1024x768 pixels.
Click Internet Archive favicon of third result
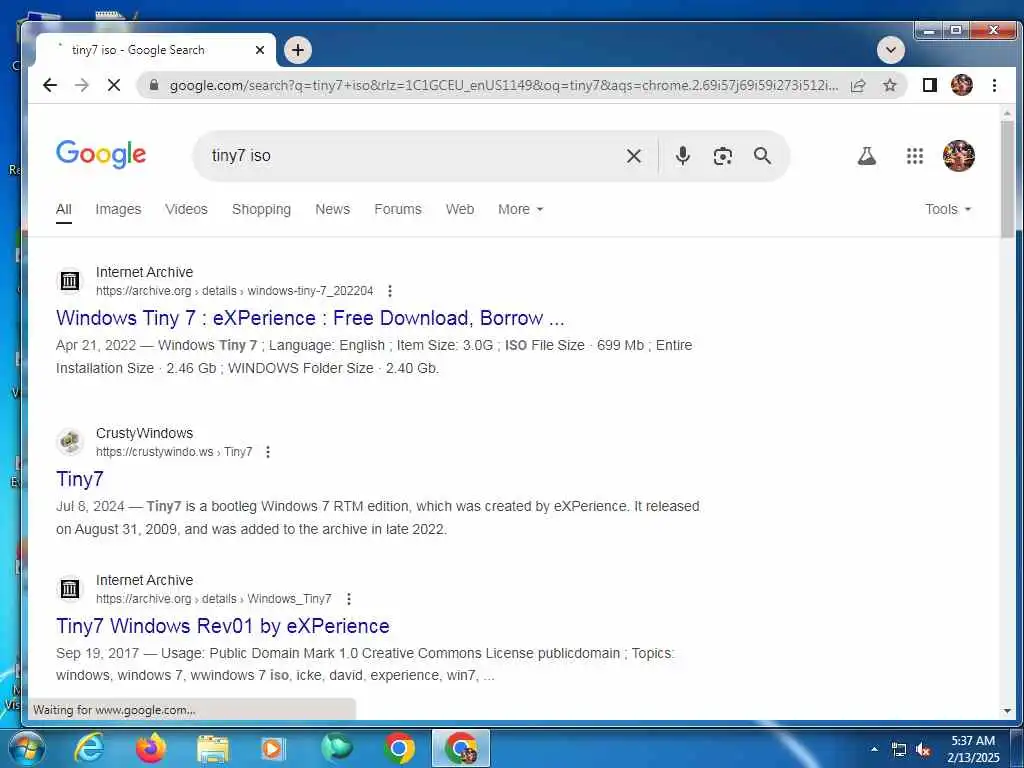[x=70, y=589]
